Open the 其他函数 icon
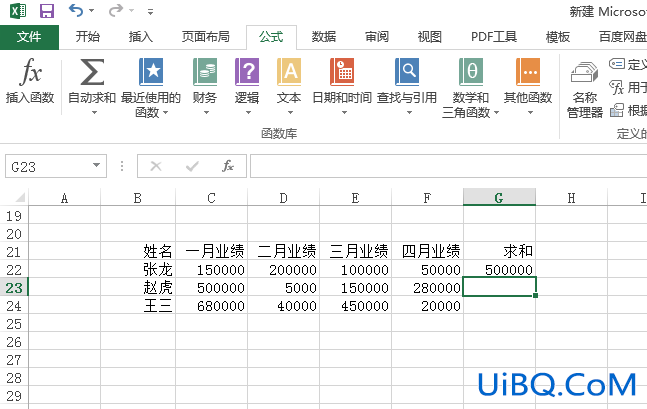The height and width of the screenshot is (409, 647). (528, 72)
